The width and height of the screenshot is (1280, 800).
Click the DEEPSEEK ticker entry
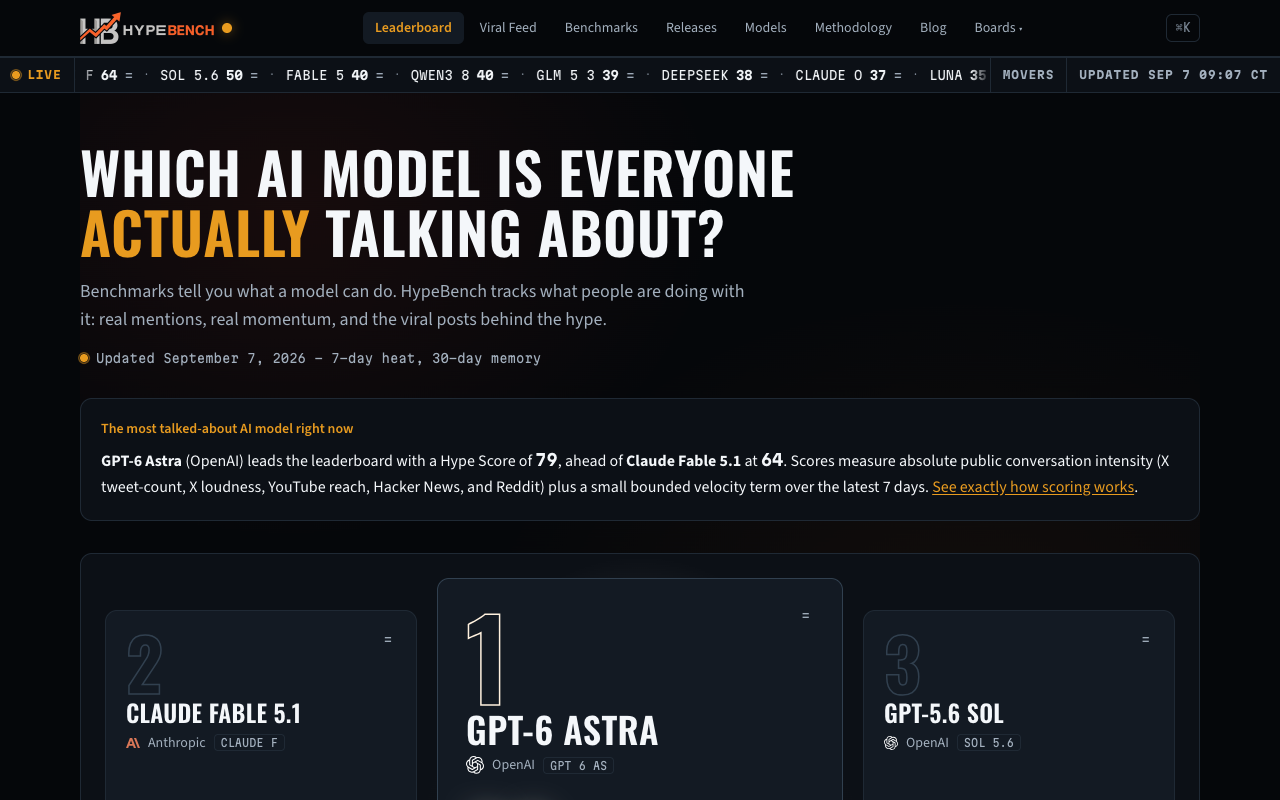[715, 75]
